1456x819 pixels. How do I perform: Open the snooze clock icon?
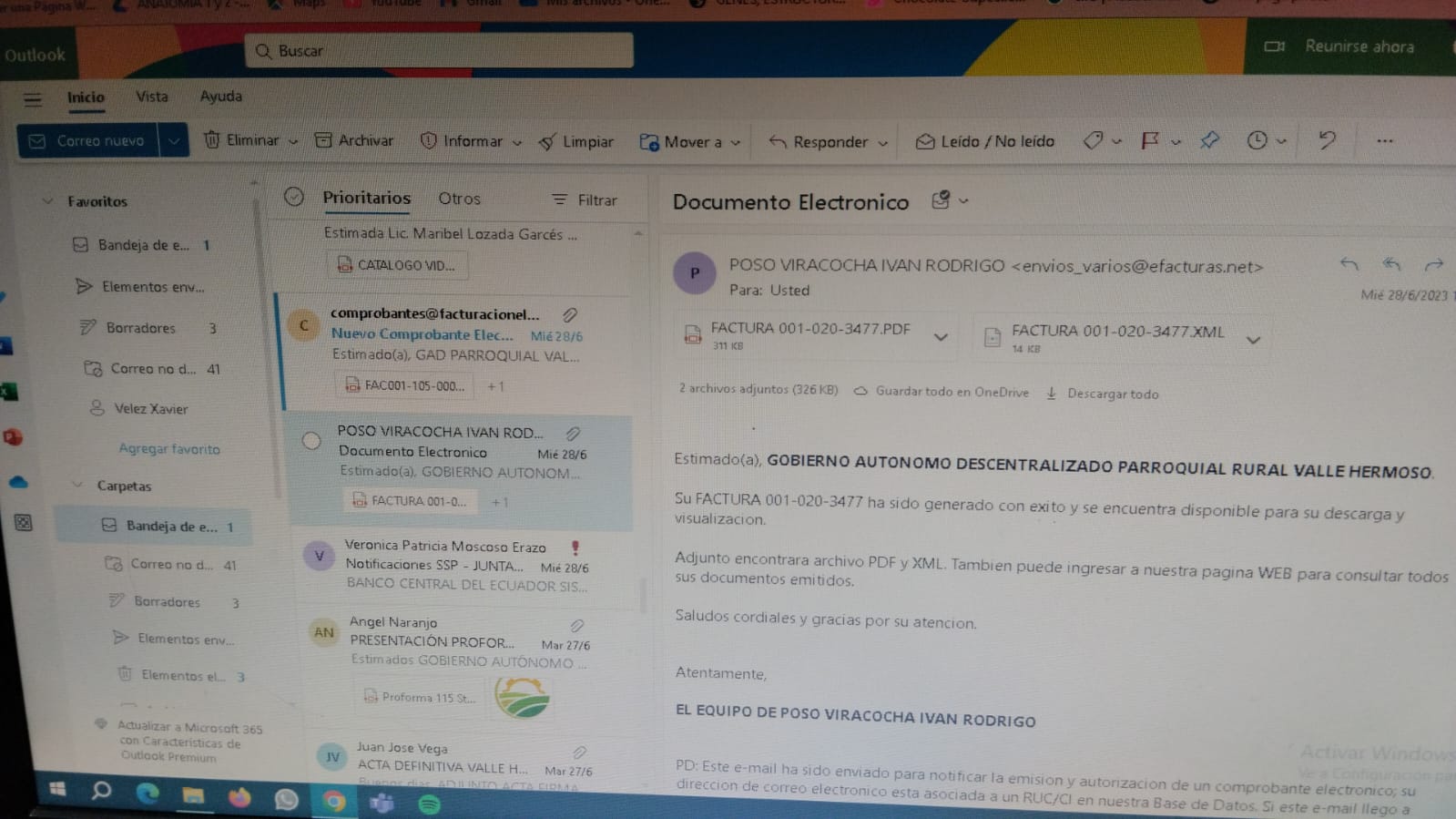pos(1257,140)
